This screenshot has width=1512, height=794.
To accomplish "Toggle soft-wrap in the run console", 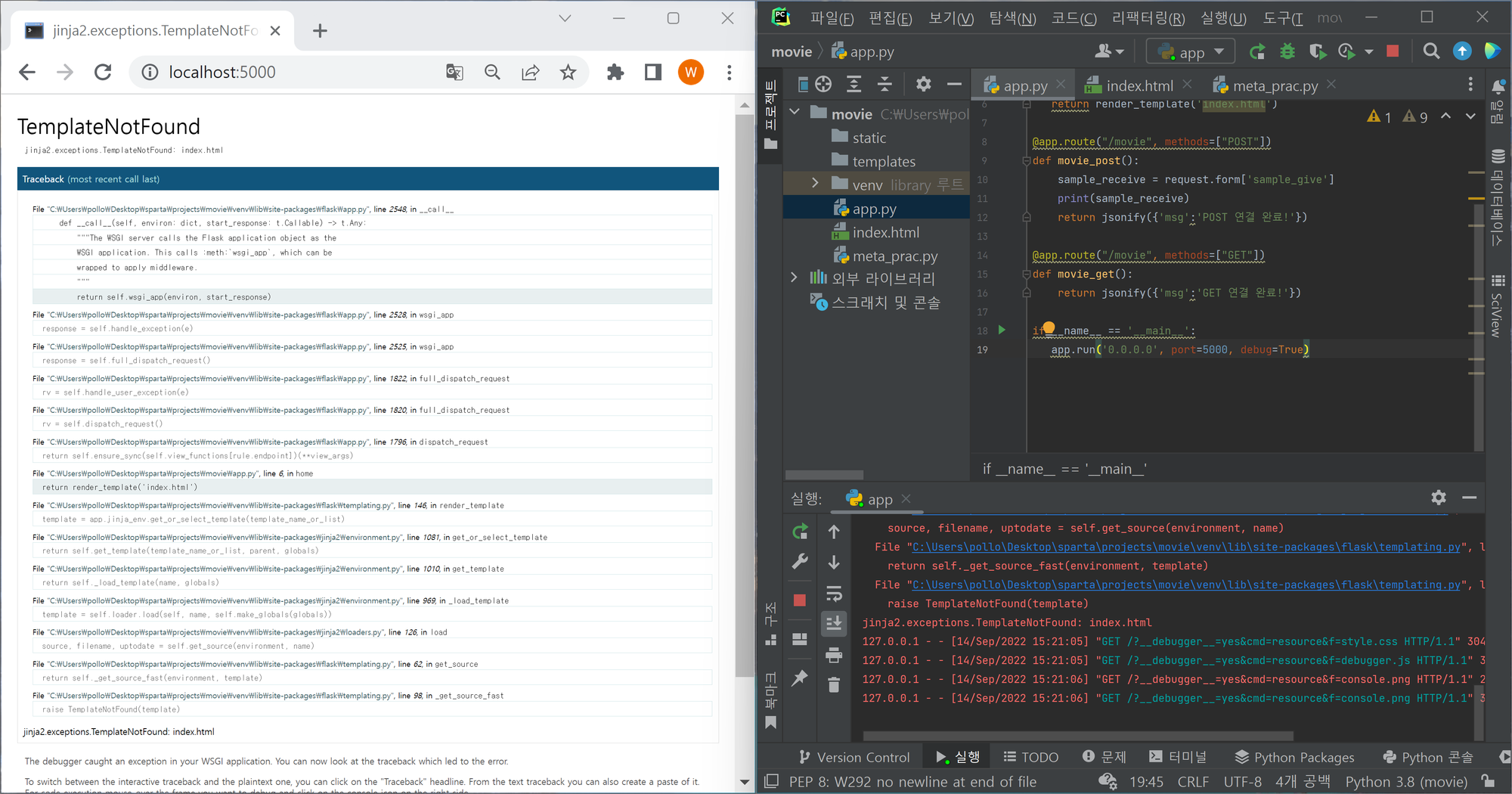I will (834, 594).
